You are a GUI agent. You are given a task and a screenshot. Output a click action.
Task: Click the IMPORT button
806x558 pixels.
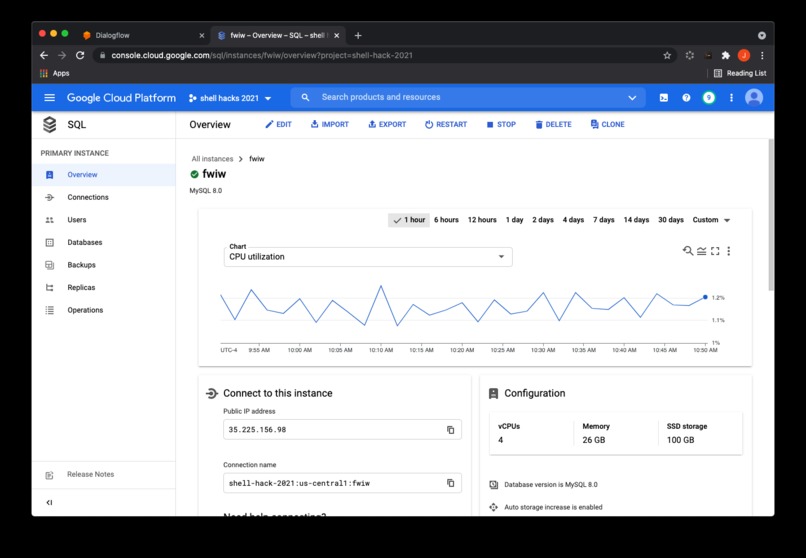329,124
